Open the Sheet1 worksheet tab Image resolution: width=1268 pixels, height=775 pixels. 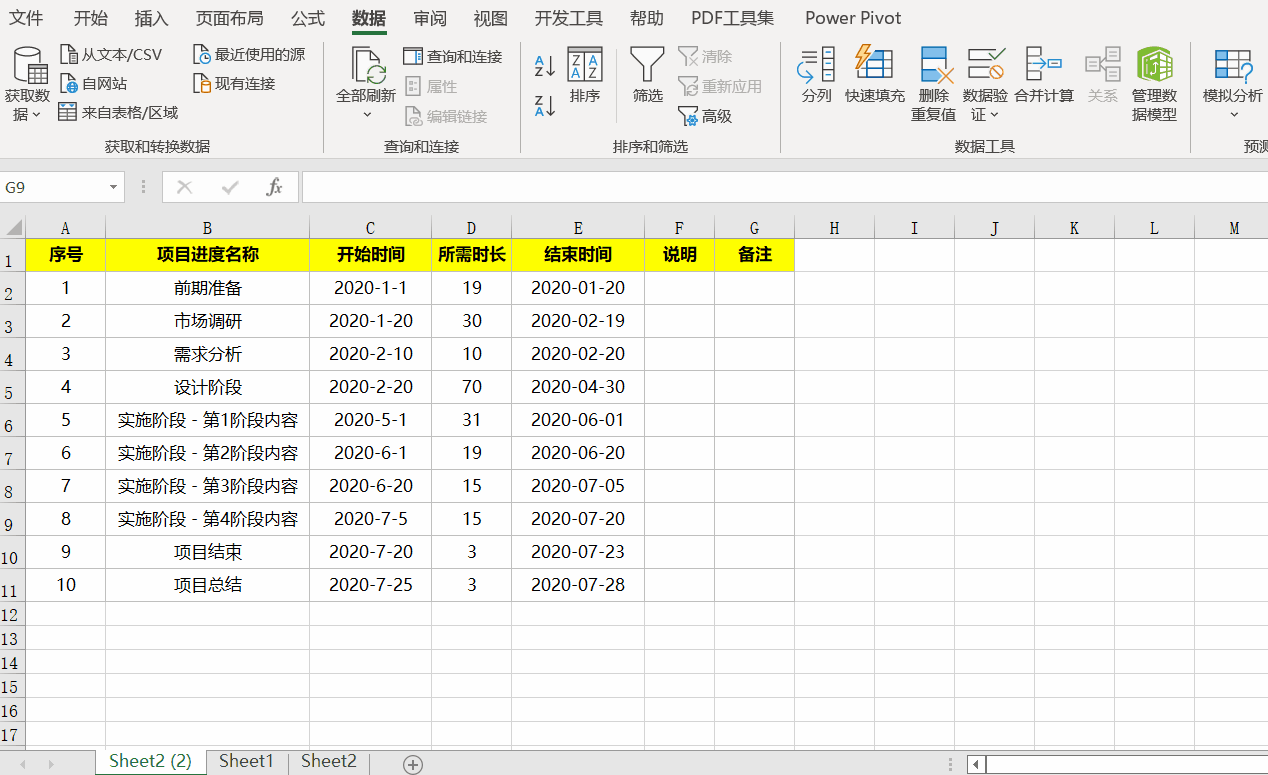pos(246,761)
